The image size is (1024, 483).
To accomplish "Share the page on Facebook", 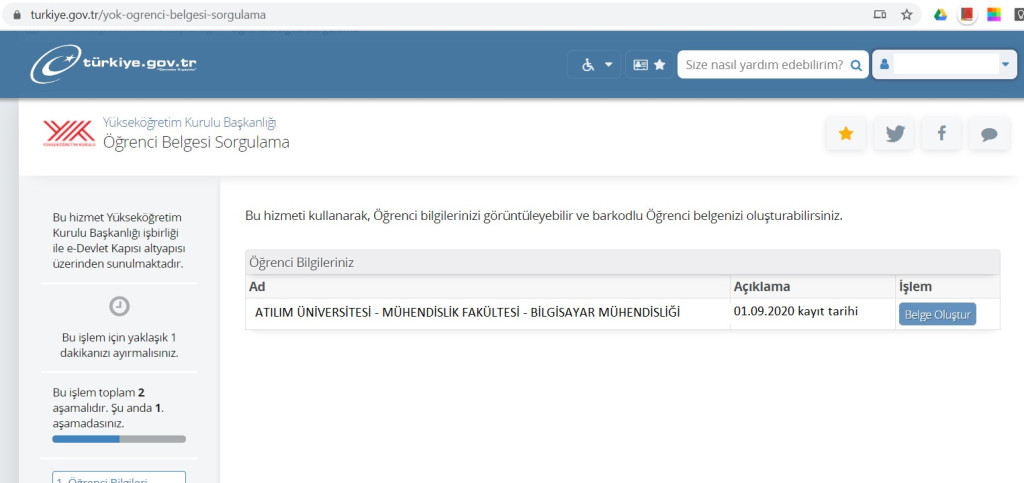I will click(941, 134).
